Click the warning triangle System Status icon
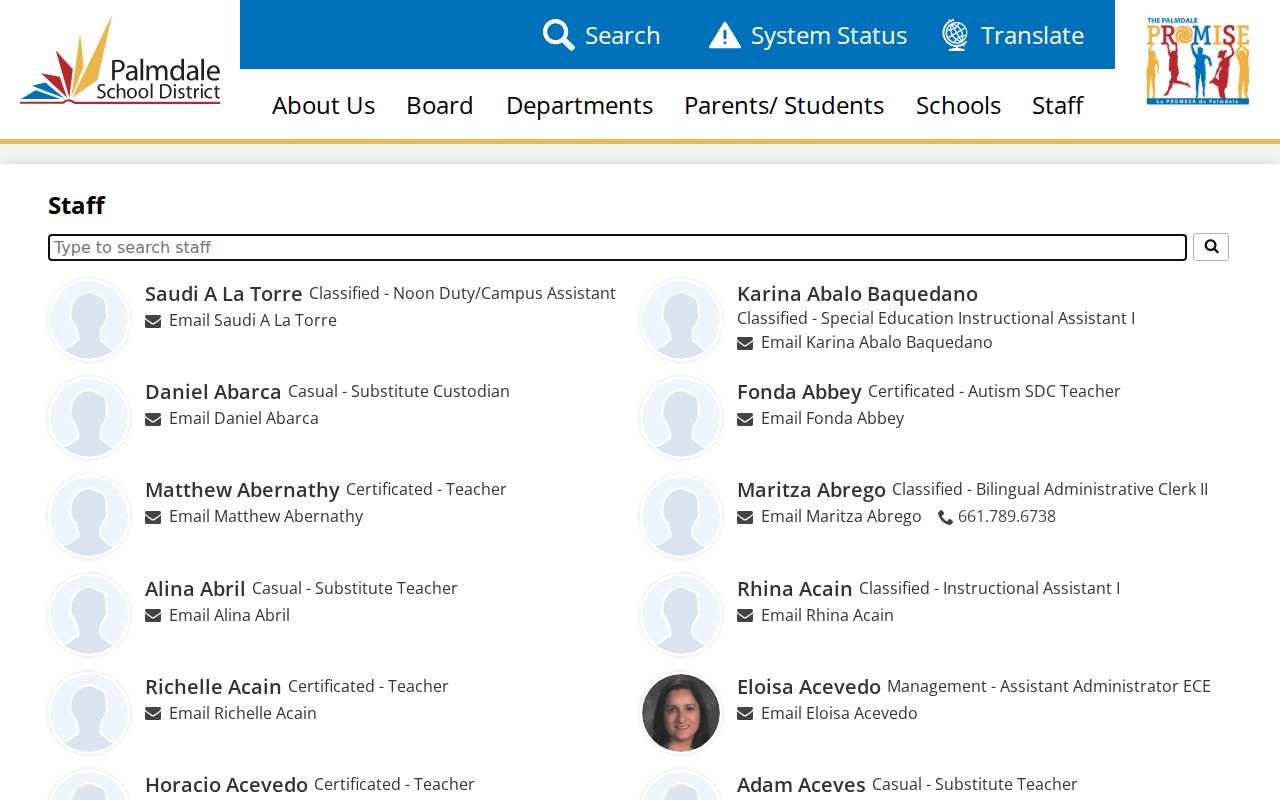The image size is (1280, 800). (725, 35)
